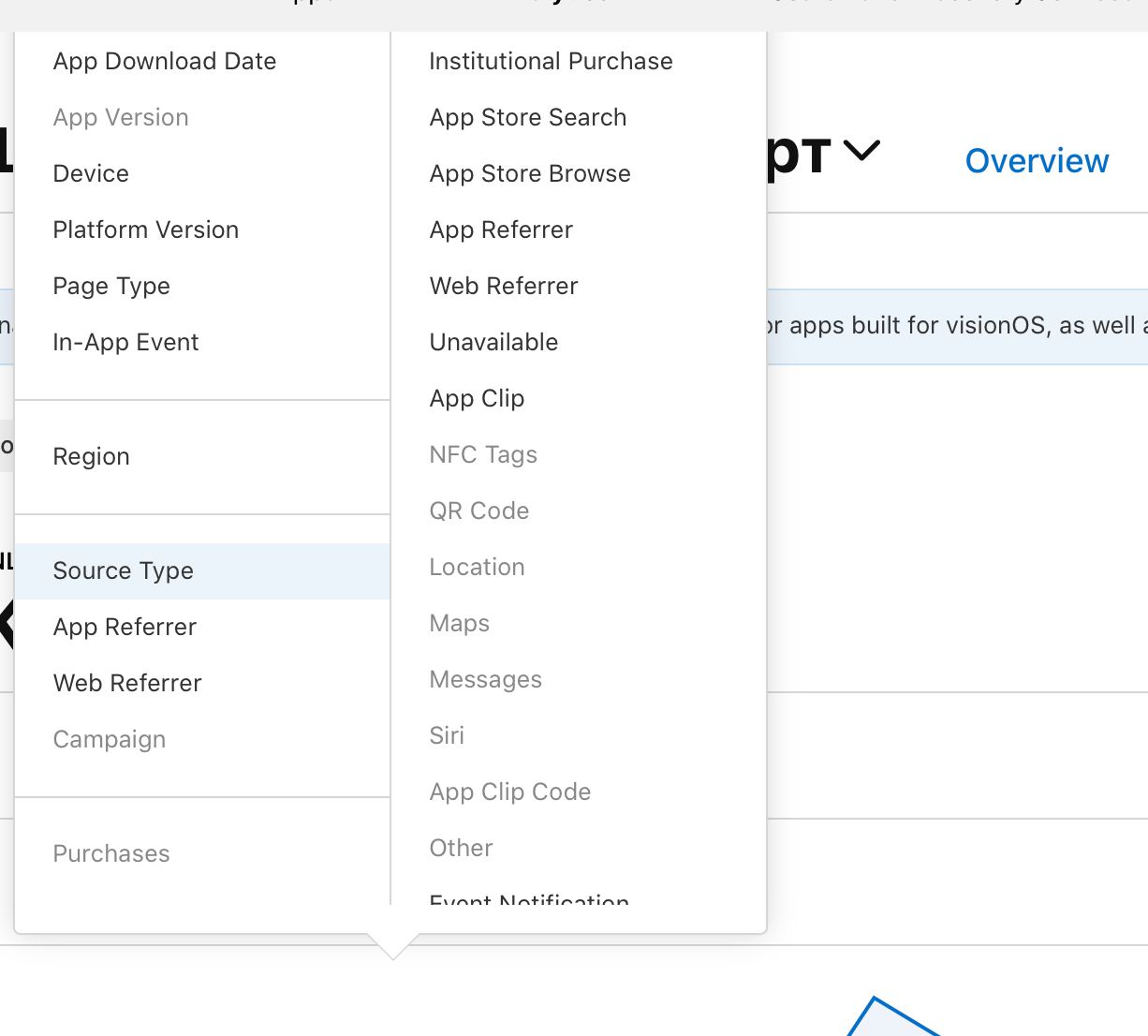Choose Region filter option
1148x1036 pixels.
coord(91,457)
